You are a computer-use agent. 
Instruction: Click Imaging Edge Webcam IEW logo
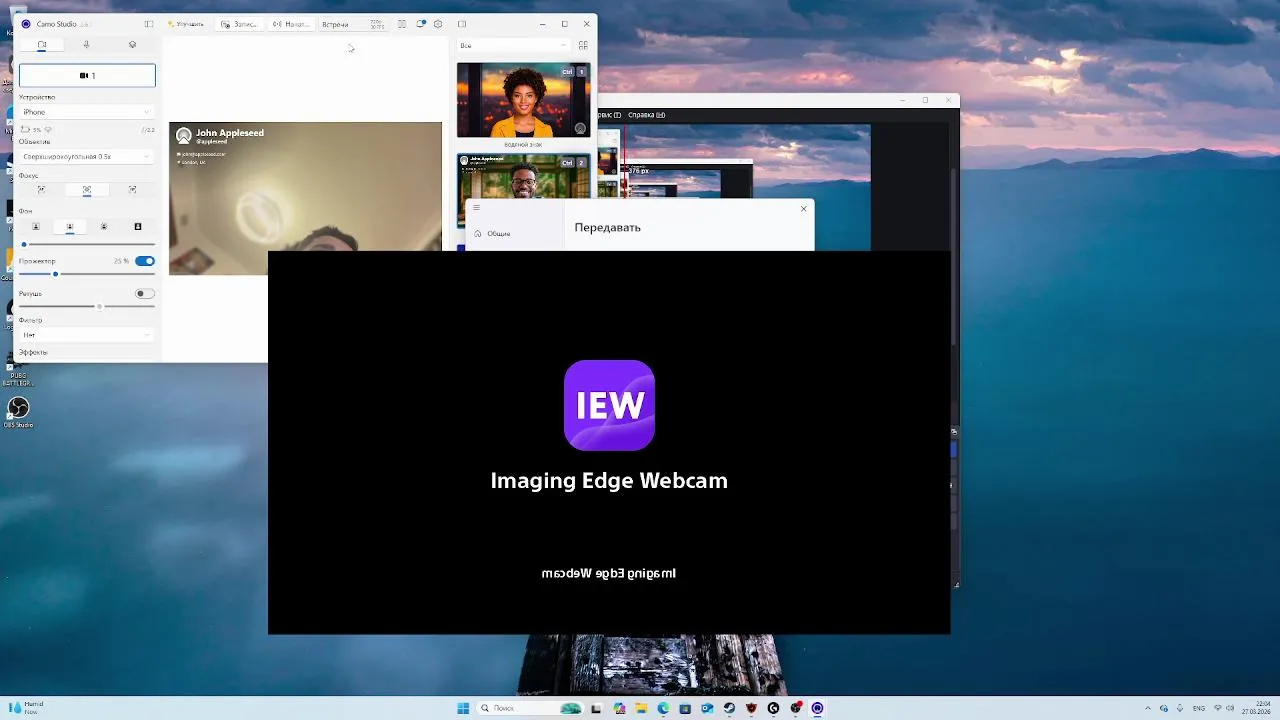coord(609,405)
